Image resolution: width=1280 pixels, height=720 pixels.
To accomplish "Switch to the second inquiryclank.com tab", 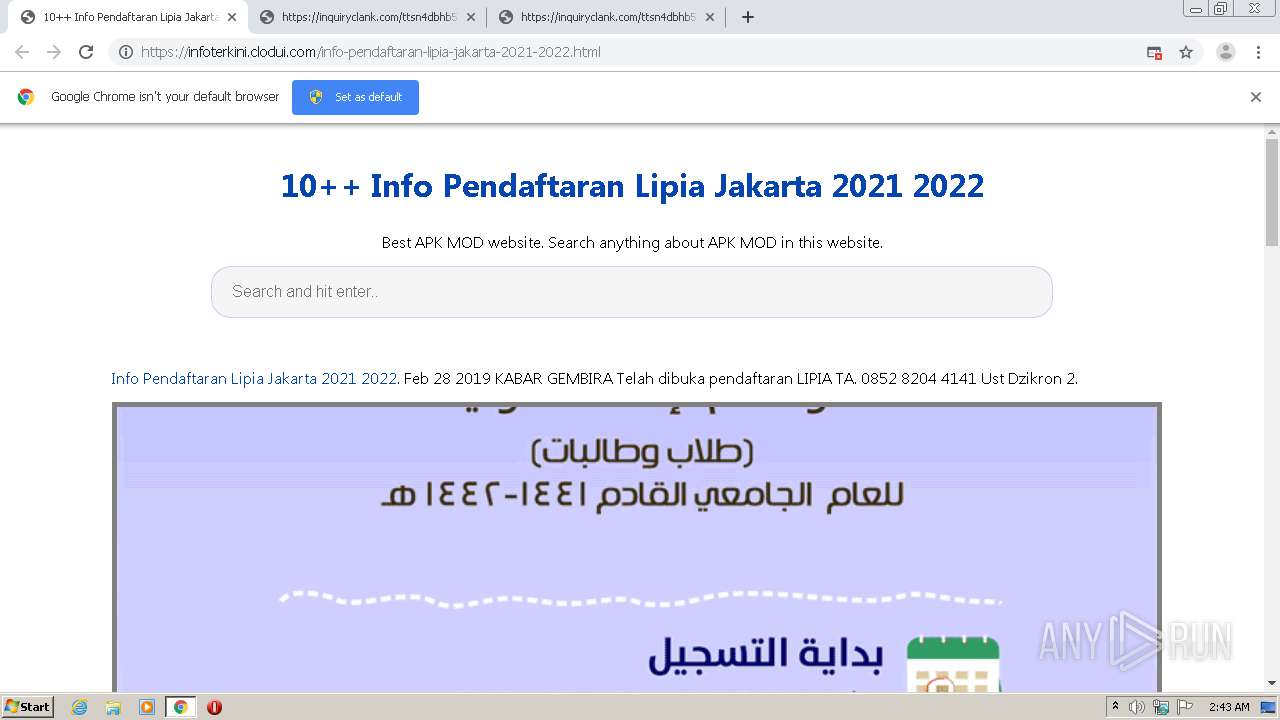I will point(607,17).
